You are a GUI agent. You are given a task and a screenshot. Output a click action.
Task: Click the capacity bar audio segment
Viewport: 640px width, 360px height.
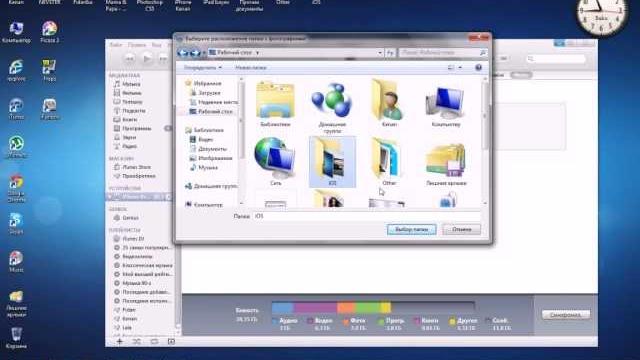coord(282,307)
